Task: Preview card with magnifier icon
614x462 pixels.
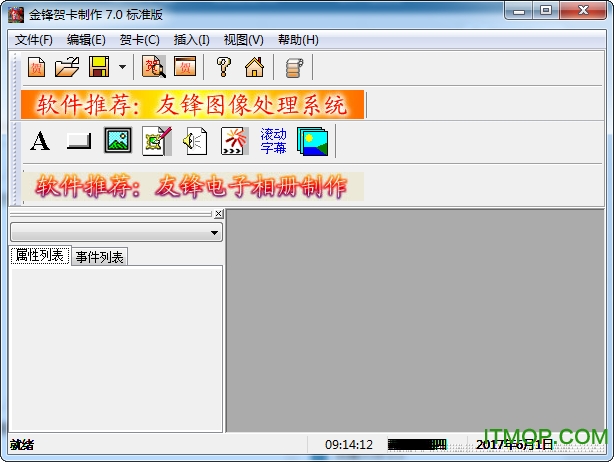Action: pyautogui.click(x=154, y=67)
